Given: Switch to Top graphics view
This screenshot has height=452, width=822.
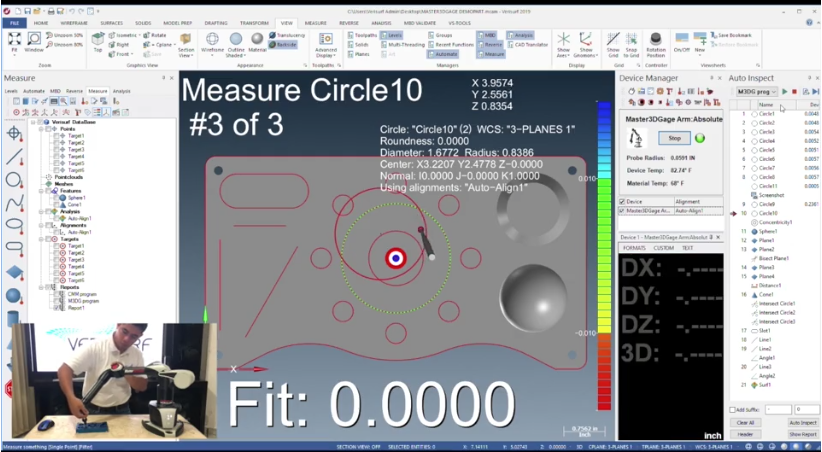Looking at the screenshot, I should (x=98, y=42).
